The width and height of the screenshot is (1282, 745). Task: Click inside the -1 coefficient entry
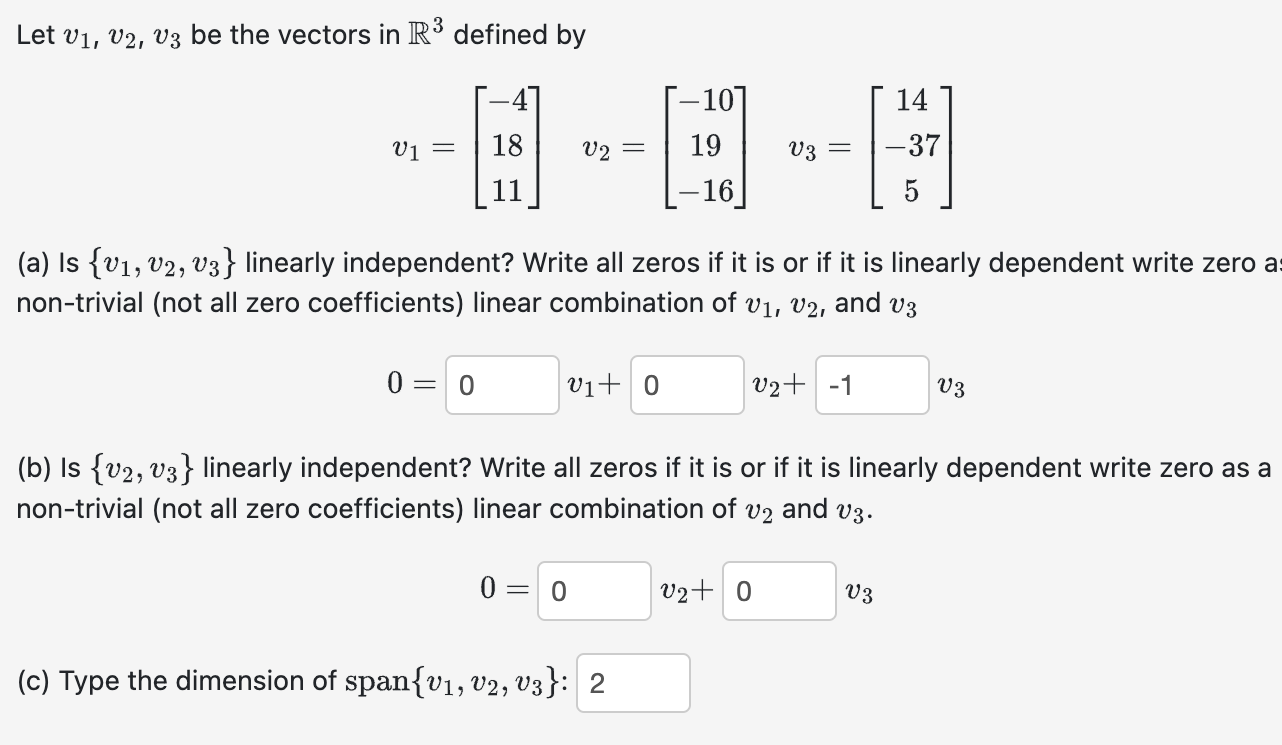(871, 385)
